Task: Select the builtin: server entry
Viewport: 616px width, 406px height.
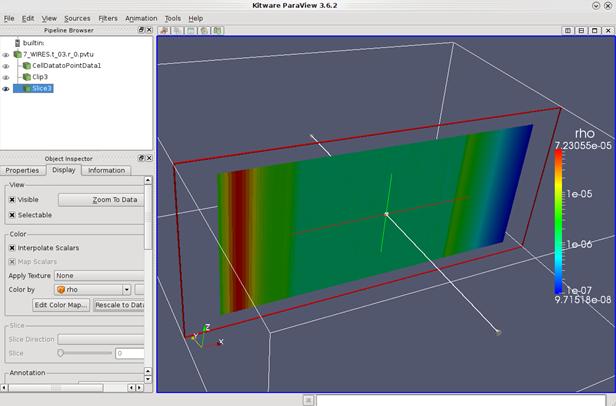Action: pos(33,43)
